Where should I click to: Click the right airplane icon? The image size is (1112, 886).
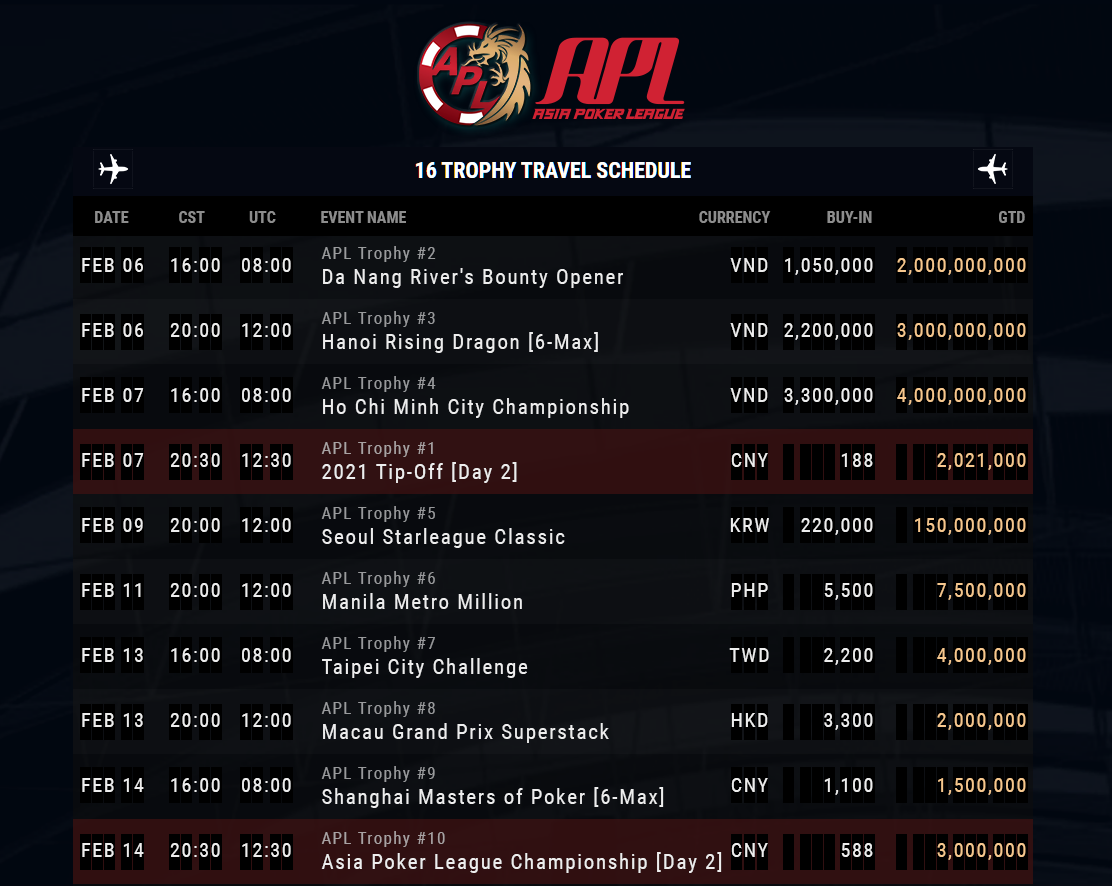pyautogui.click(x=992, y=170)
